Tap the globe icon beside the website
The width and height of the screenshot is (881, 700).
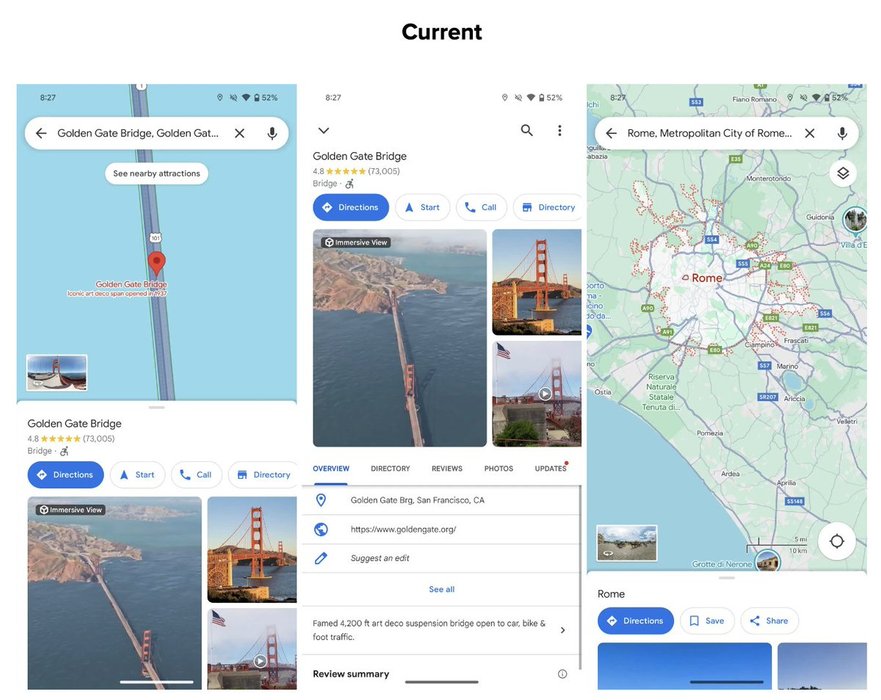321,529
